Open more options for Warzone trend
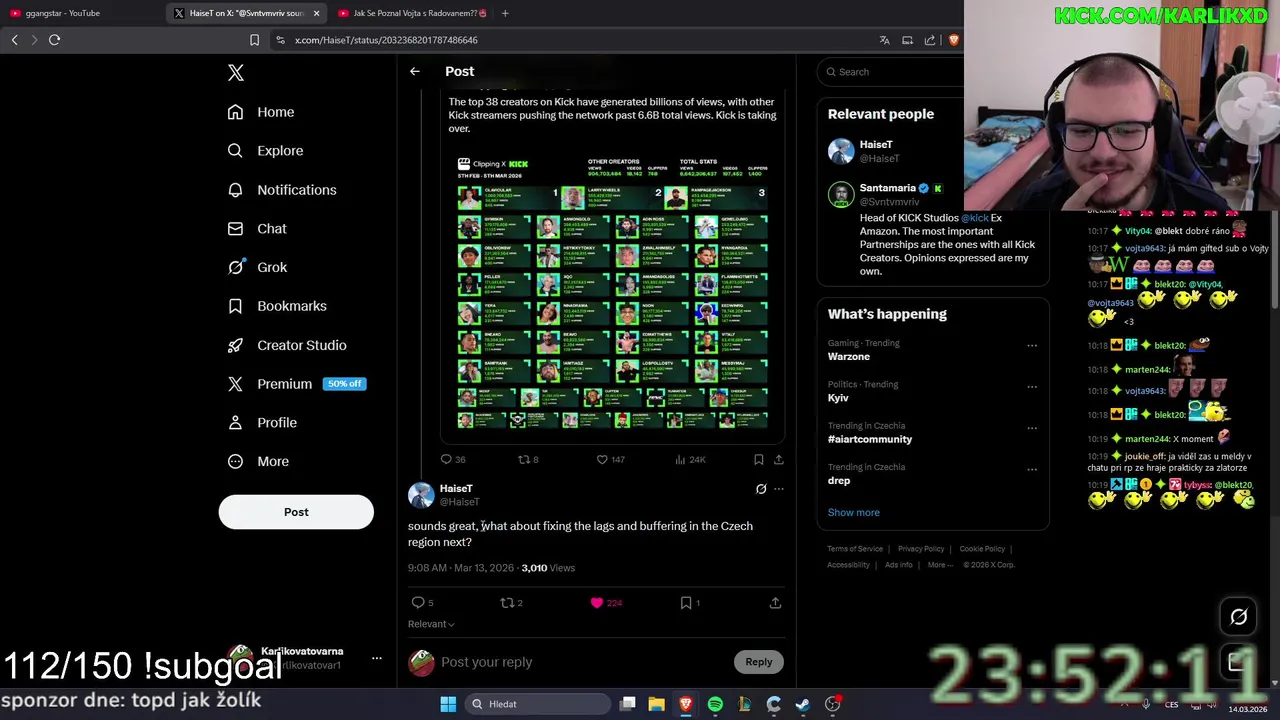The height and width of the screenshot is (720, 1280). point(1032,346)
